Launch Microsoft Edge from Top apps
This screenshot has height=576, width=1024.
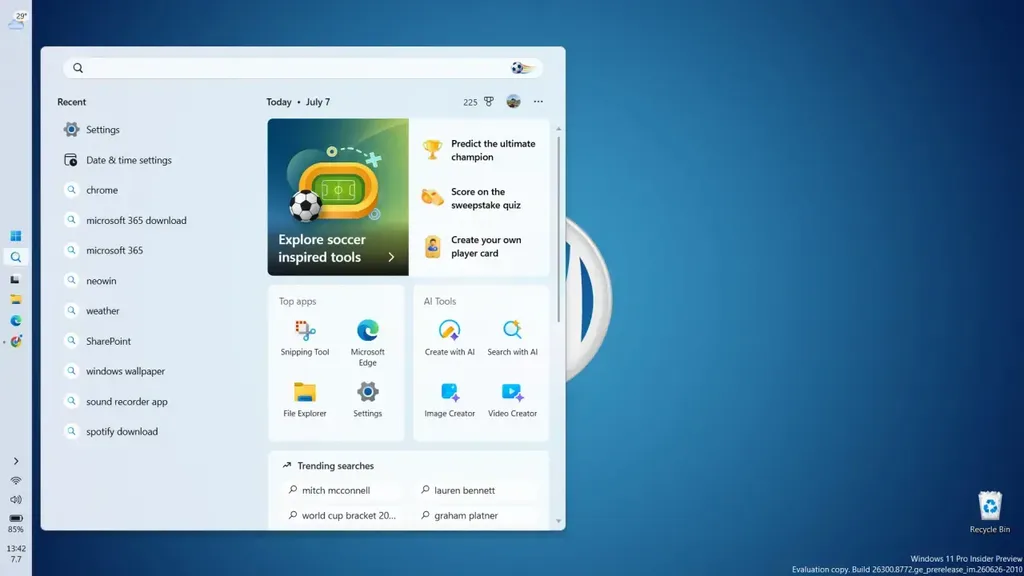click(x=367, y=343)
